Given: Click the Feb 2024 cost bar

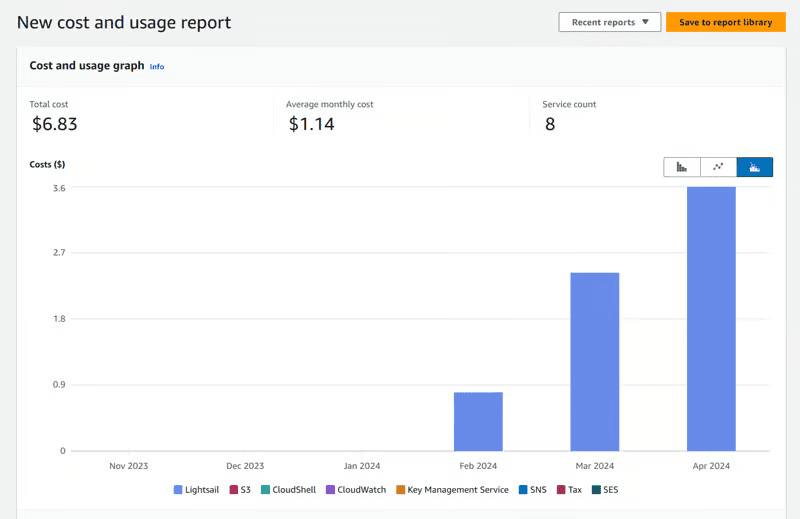Looking at the screenshot, I should 478,422.
